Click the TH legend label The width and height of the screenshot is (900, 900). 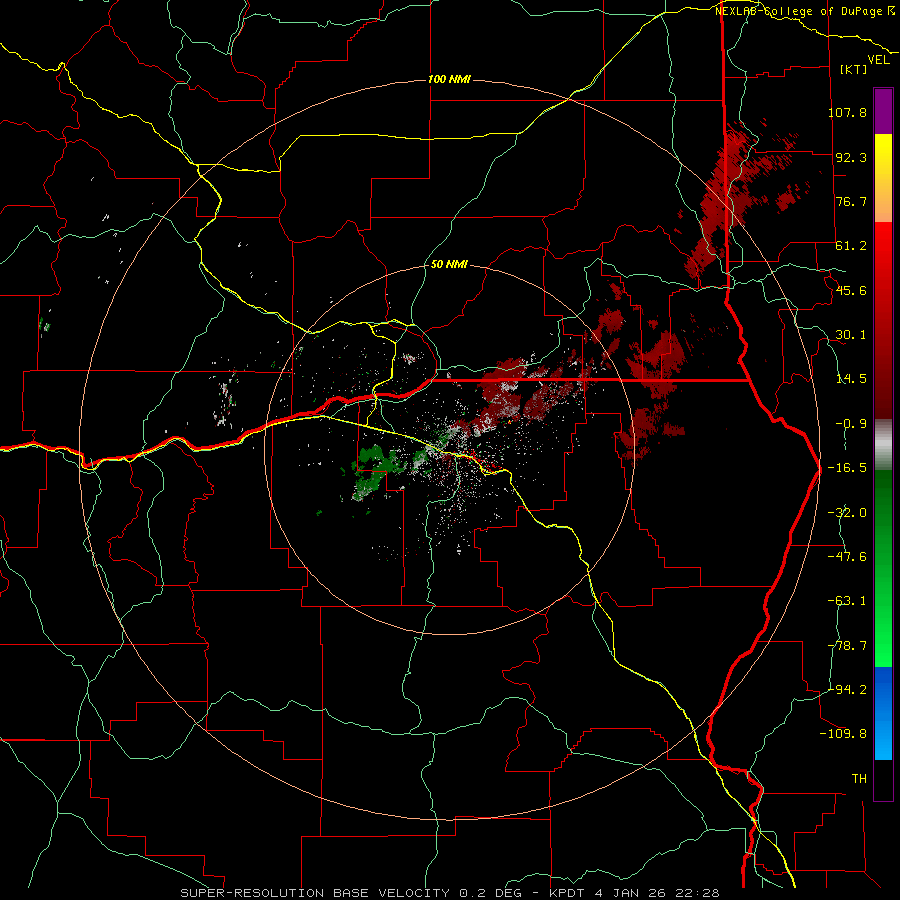point(859,779)
